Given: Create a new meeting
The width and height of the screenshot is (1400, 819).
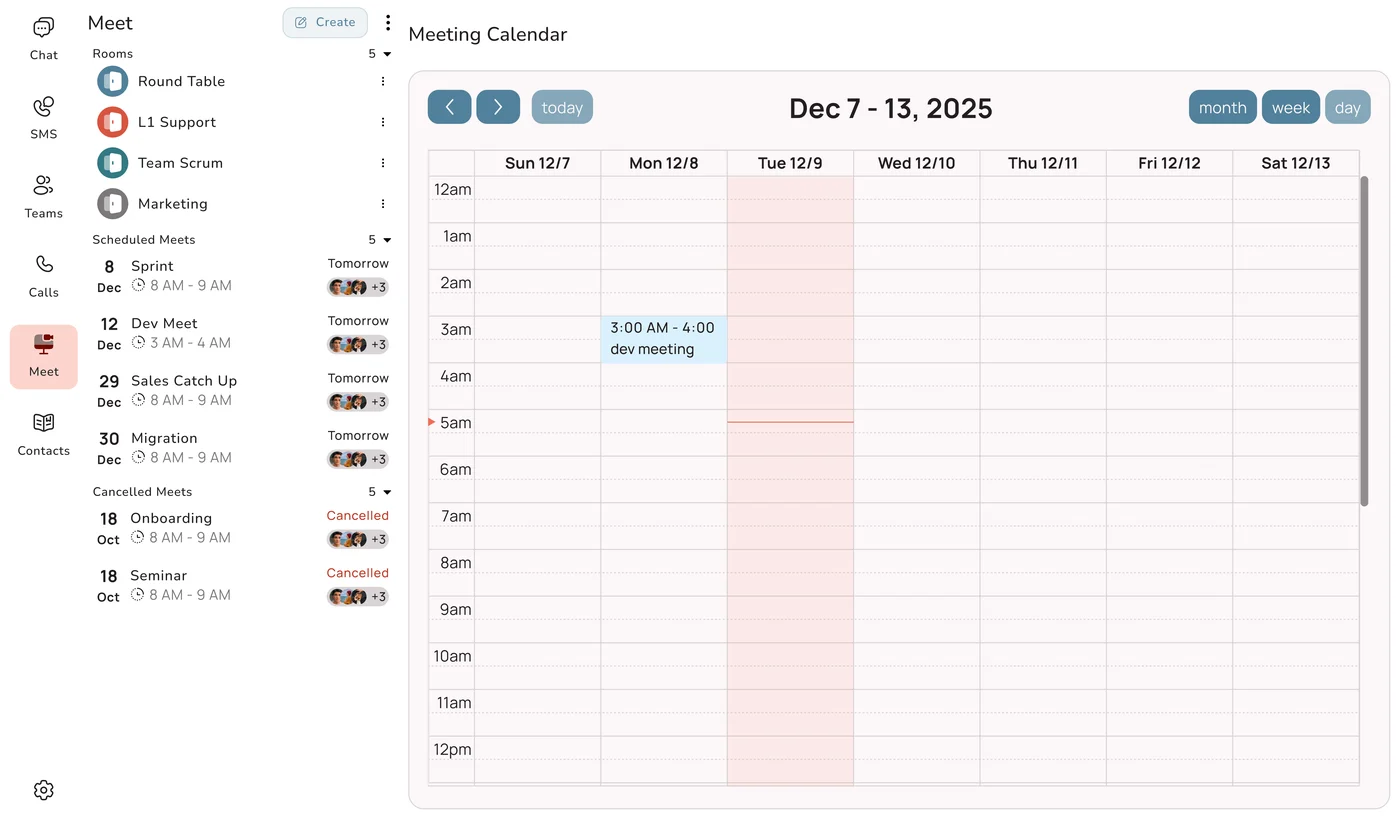Looking at the screenshot, I should tap(325, 22).
